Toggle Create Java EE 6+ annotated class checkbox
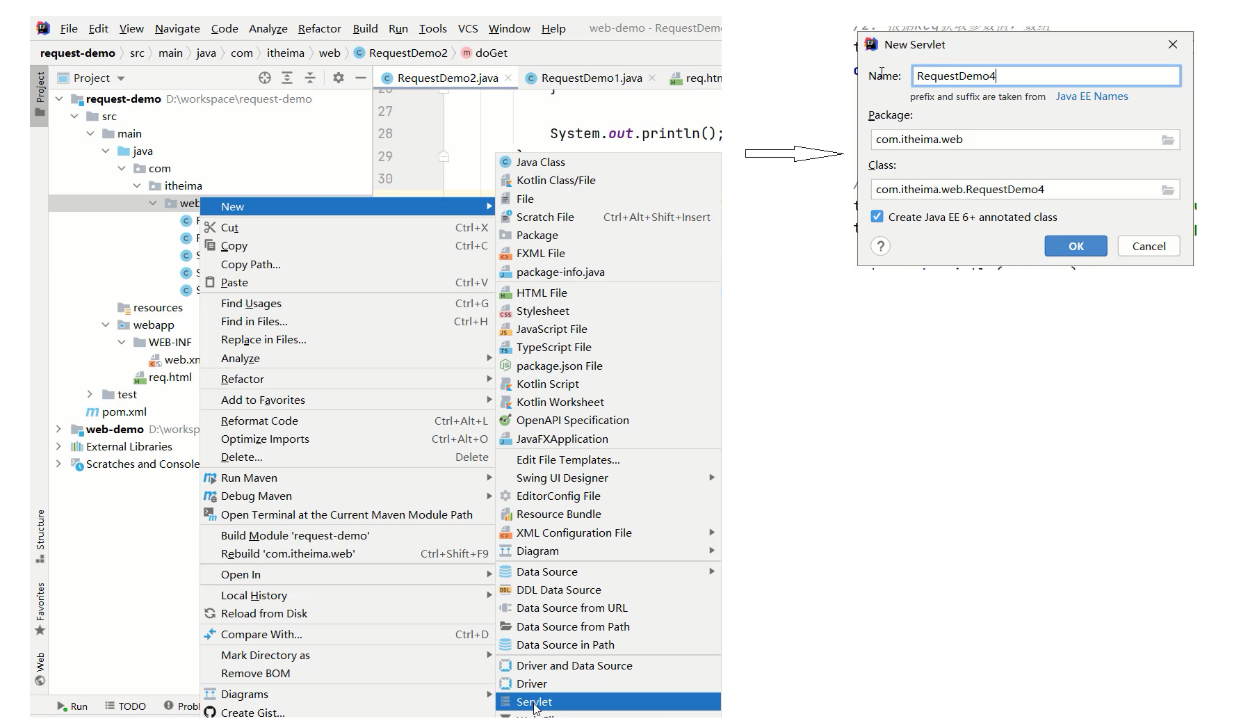The width and height of the screenshot is (1241, 724). coord(877,217)
